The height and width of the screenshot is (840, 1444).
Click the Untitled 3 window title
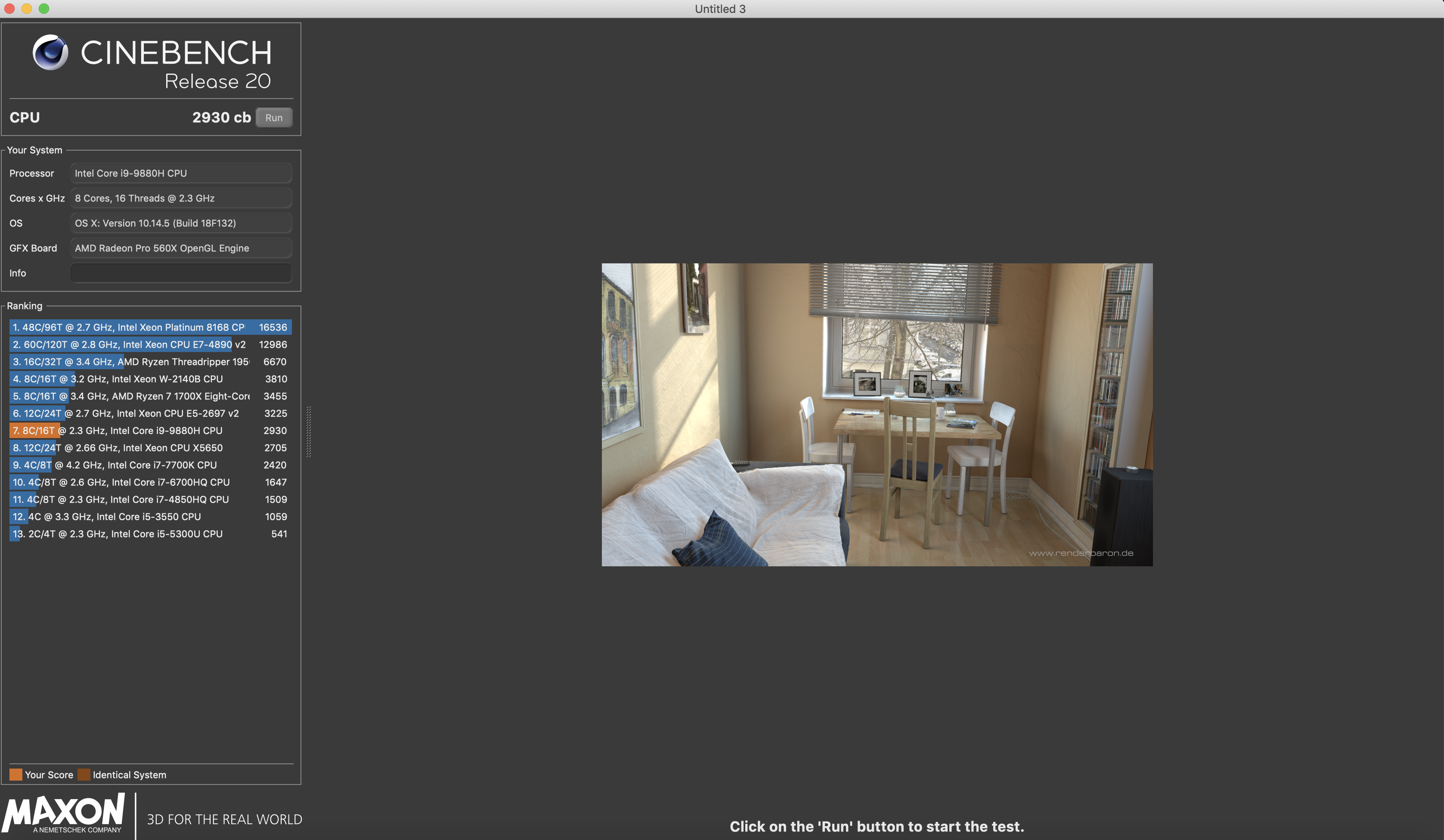coord(720,9)
